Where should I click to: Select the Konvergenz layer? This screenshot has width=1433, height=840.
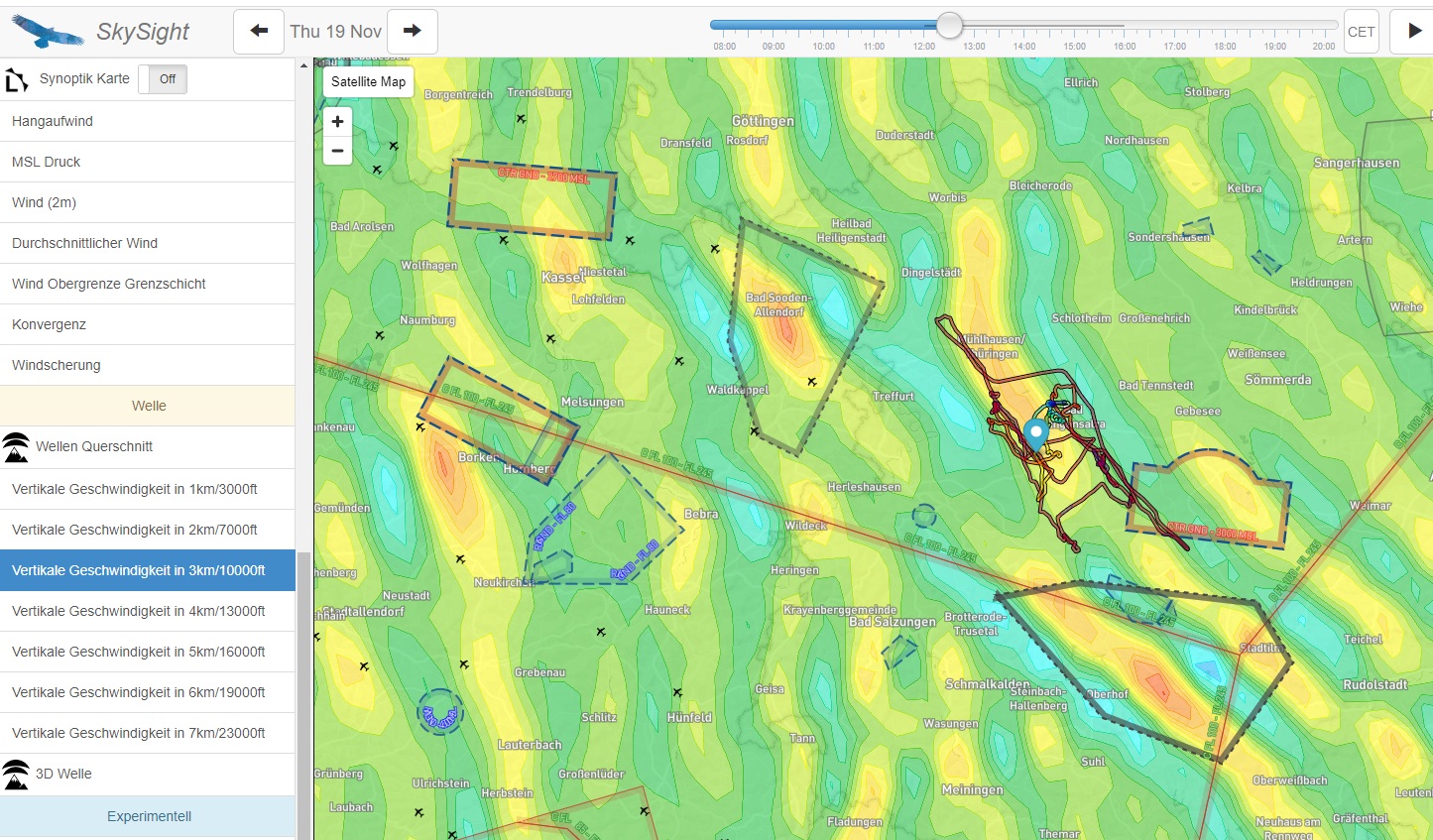pos(49,324)
